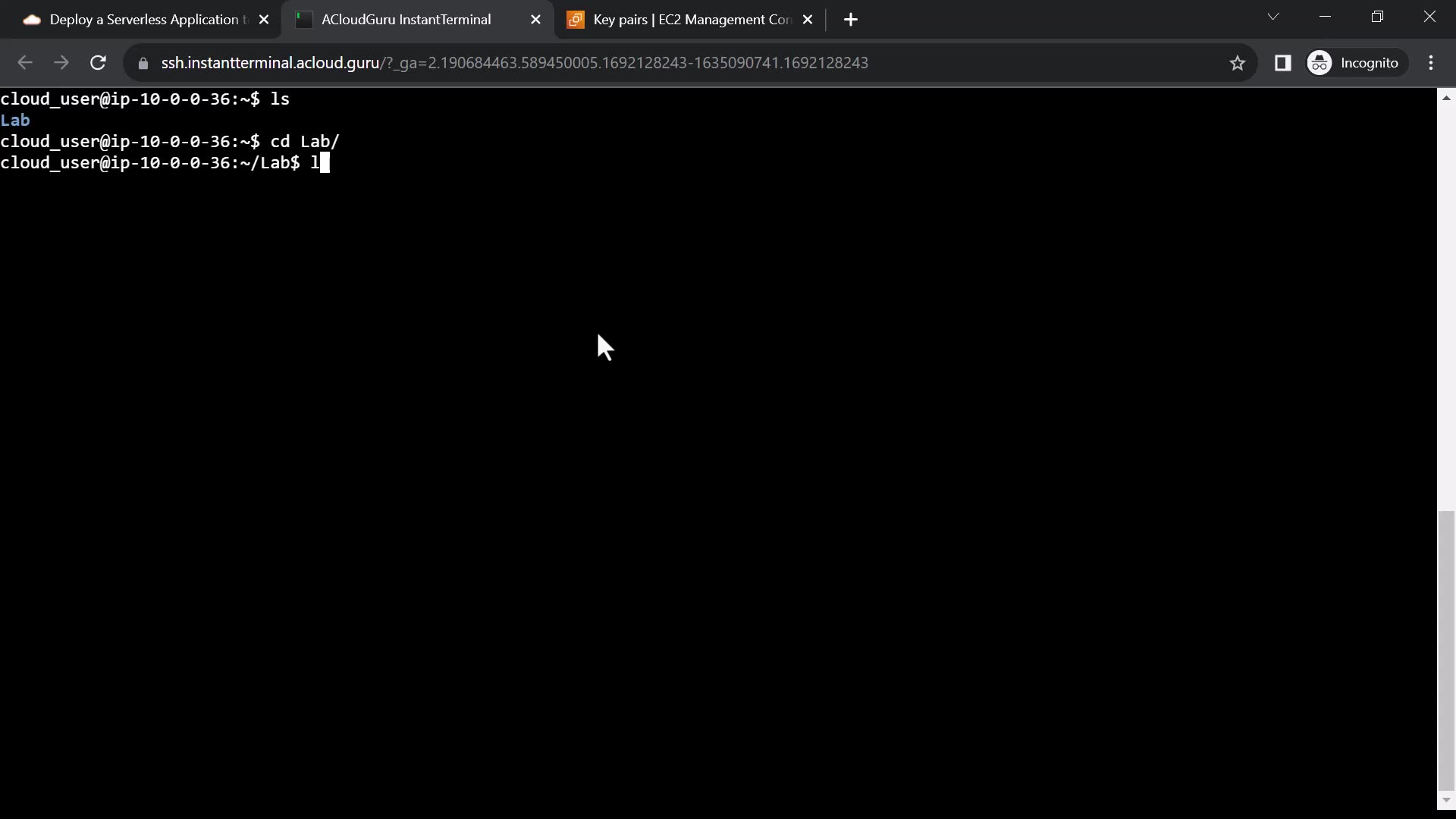Close the Deploy a Serverless Application tab
The width and height of the screenshot is (1456, 819).
[264, 20]
